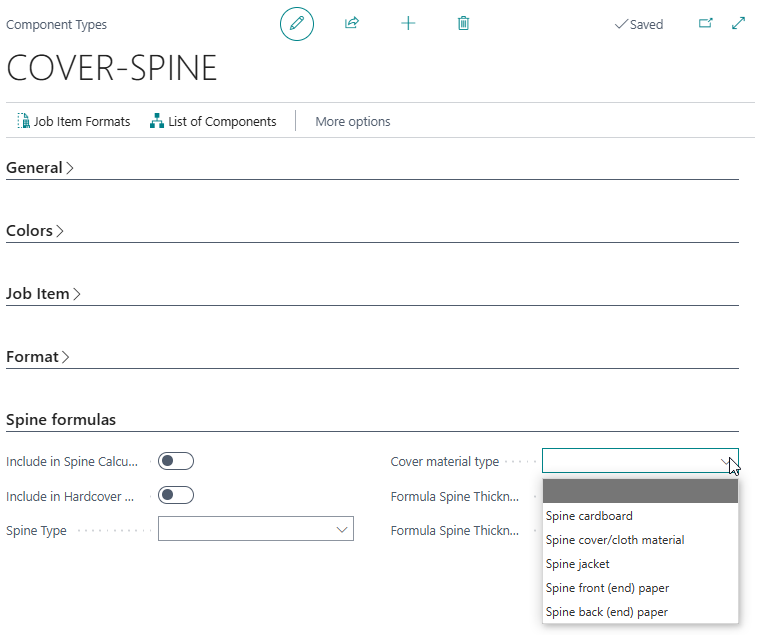Select Spine cardboard option
The width and height of the screenshot is (782, 635).
[x=640, y=516]
